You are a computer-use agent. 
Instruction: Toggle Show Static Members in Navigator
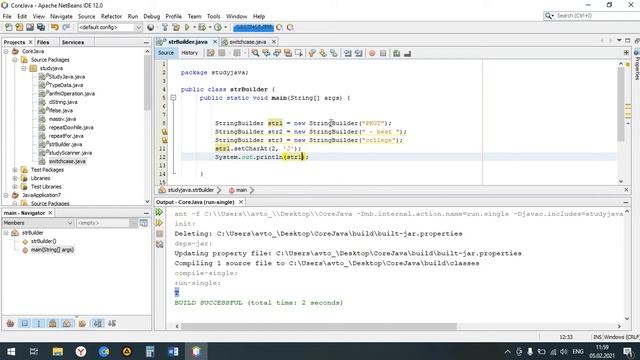pyautogui.click(x=39, y=324)
